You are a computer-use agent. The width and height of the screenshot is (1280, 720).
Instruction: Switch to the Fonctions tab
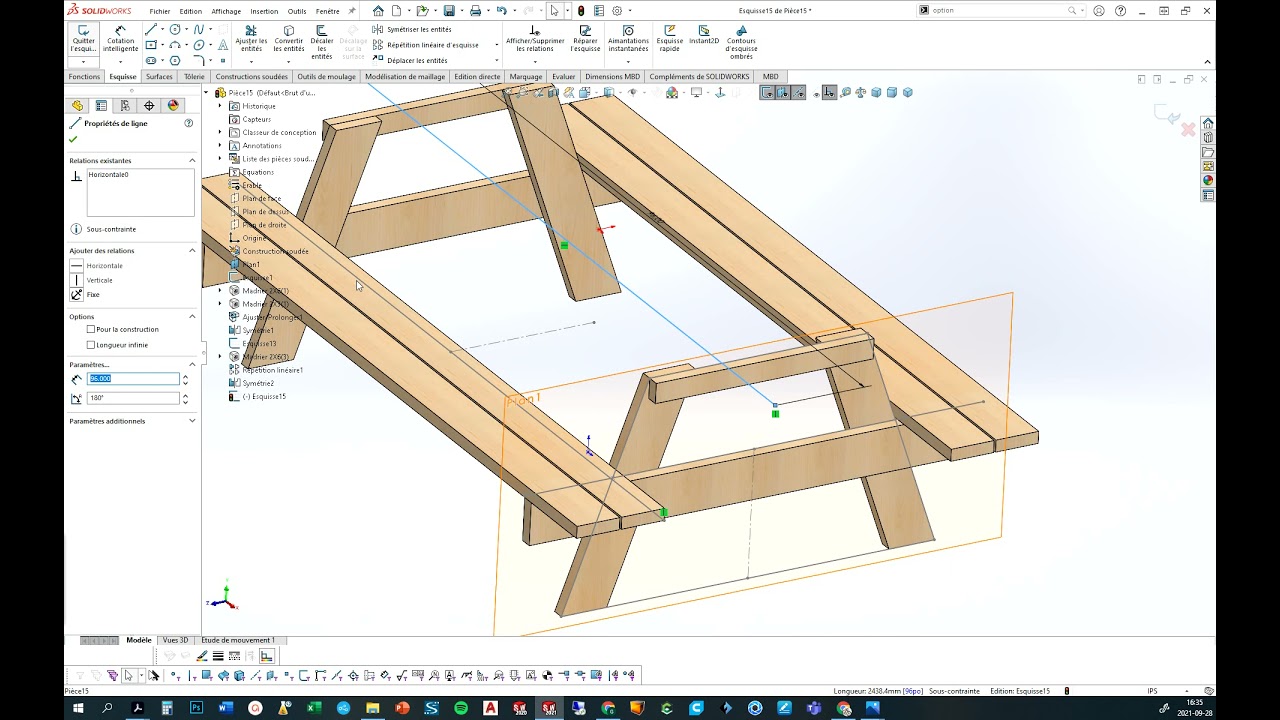[84, 76]
